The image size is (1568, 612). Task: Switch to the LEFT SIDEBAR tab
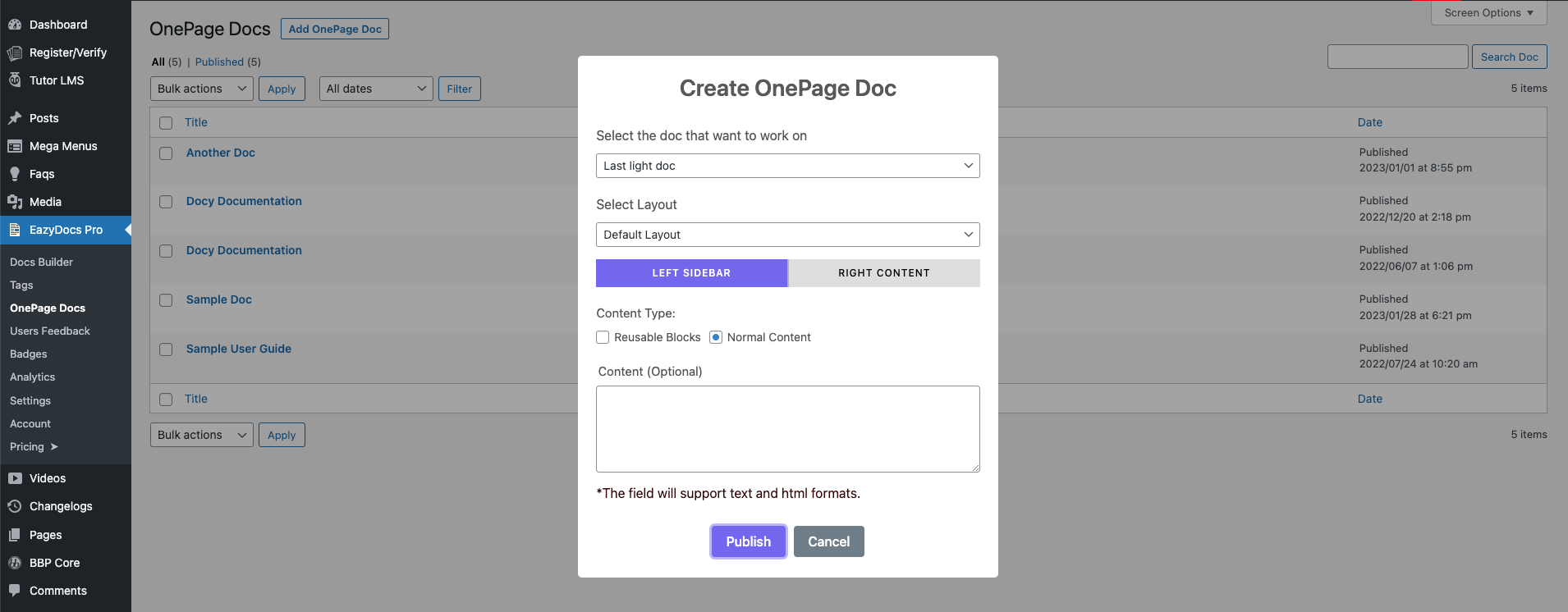coord(691,273)
